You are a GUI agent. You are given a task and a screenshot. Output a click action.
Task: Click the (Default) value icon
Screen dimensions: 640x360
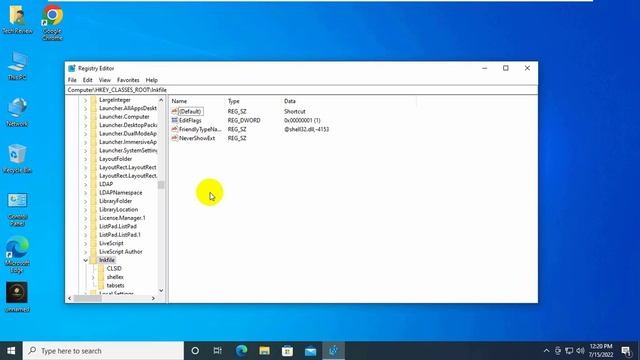tap(175, 111)
